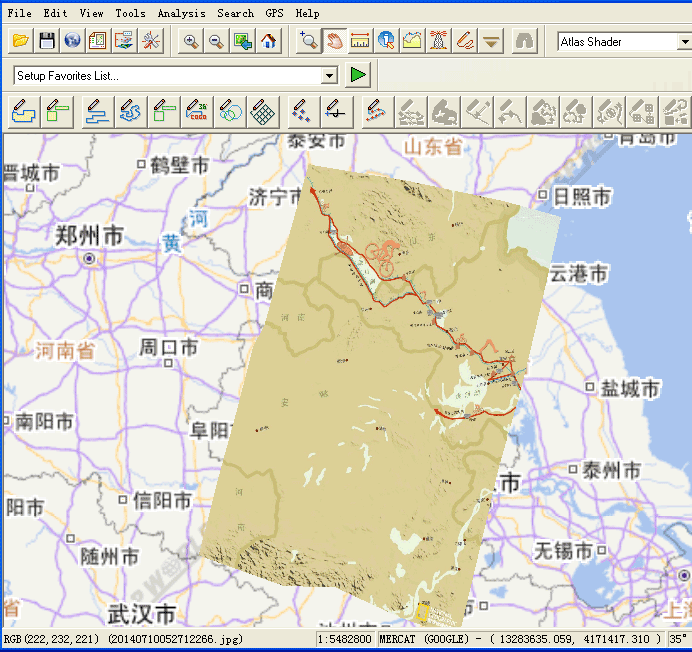Select the pencil with crossed line tool
Viewport: 692px width, 652px height.
click(337, 112)
